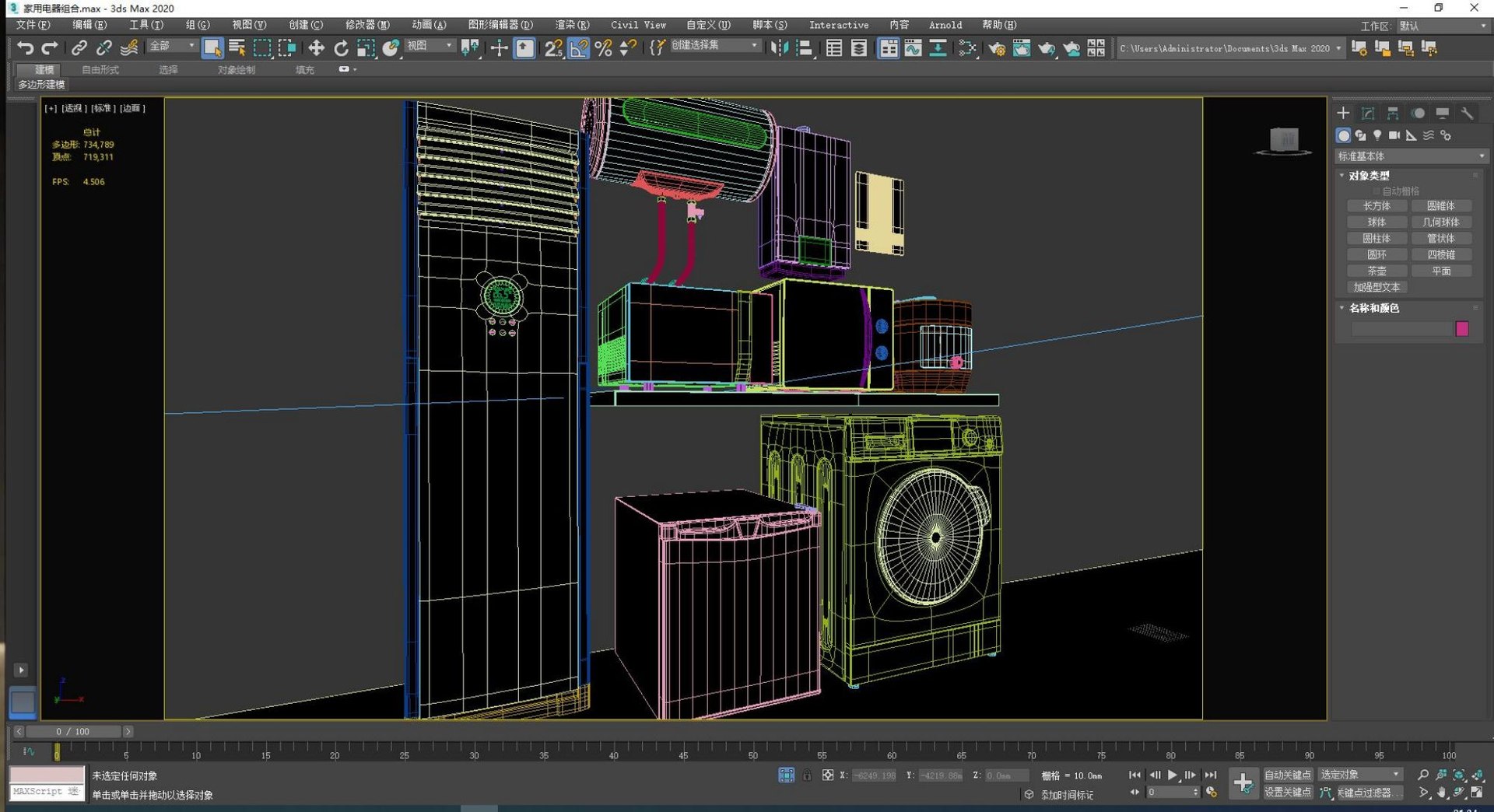The height and width of the screenshot is (812, 1494).
Task: Open the Layer Explorer icon
Action: click(x=859, y=48)
